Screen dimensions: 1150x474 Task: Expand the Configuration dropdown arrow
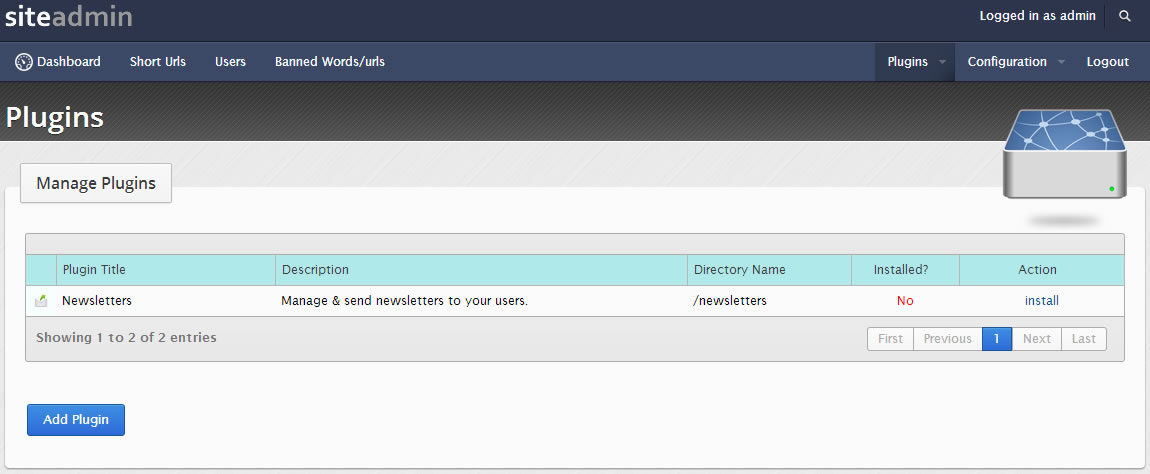coord(1061,62)
